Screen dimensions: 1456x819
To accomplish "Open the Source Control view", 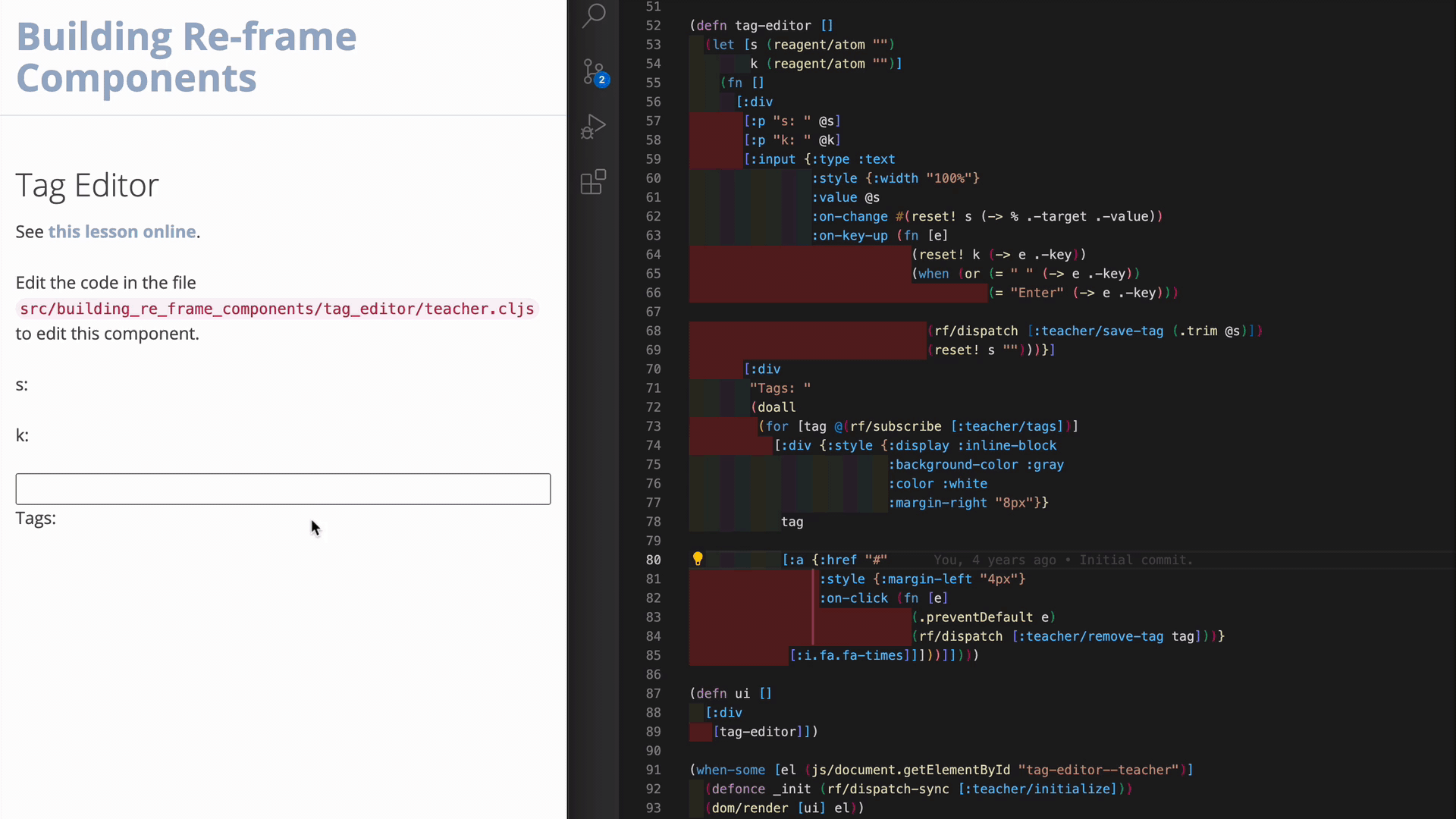I will click(x=594, y=72).
